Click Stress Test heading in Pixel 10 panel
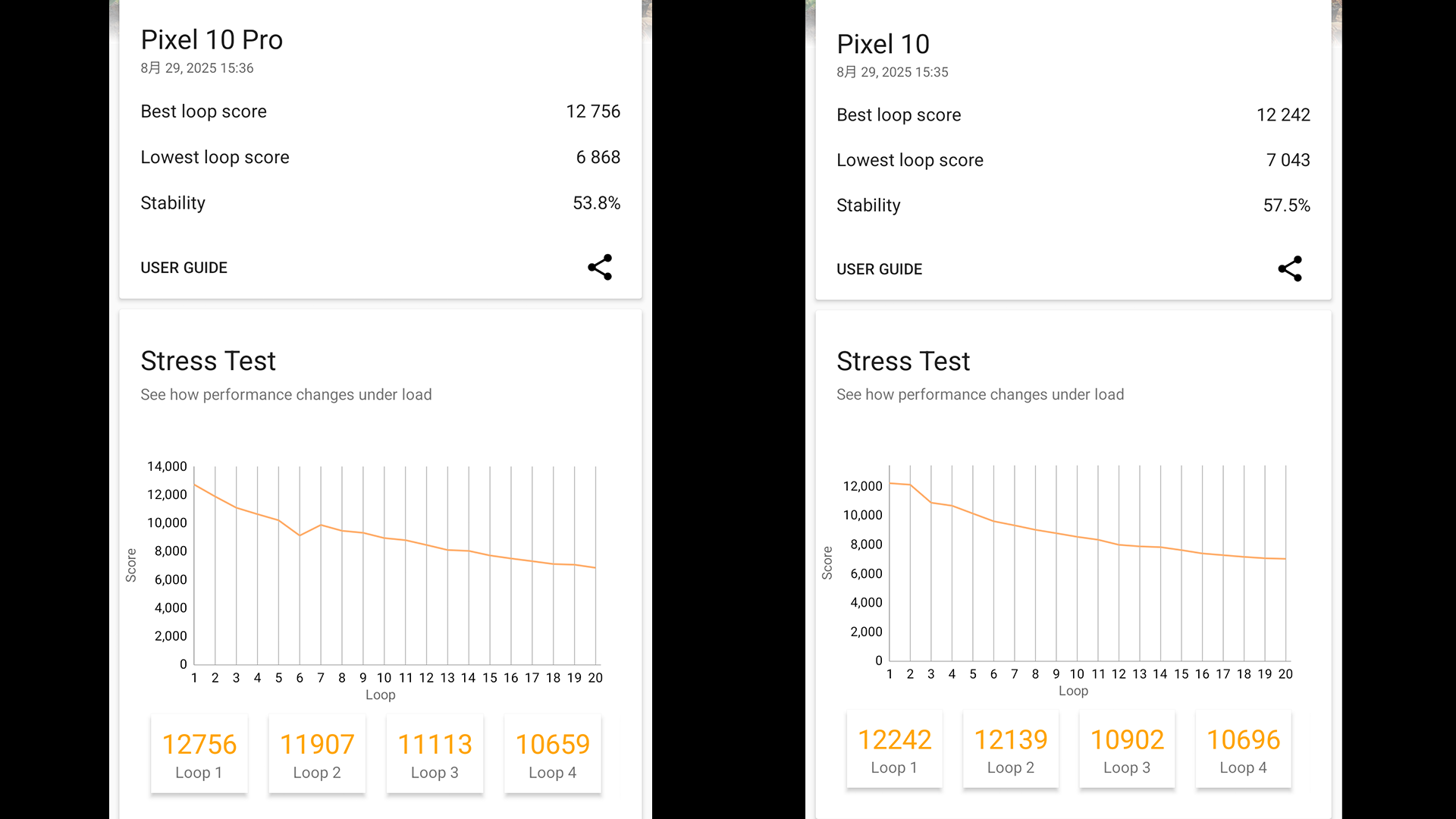Image resolution: width=1456 pixels, height=819 pixels. click(903, 361)
